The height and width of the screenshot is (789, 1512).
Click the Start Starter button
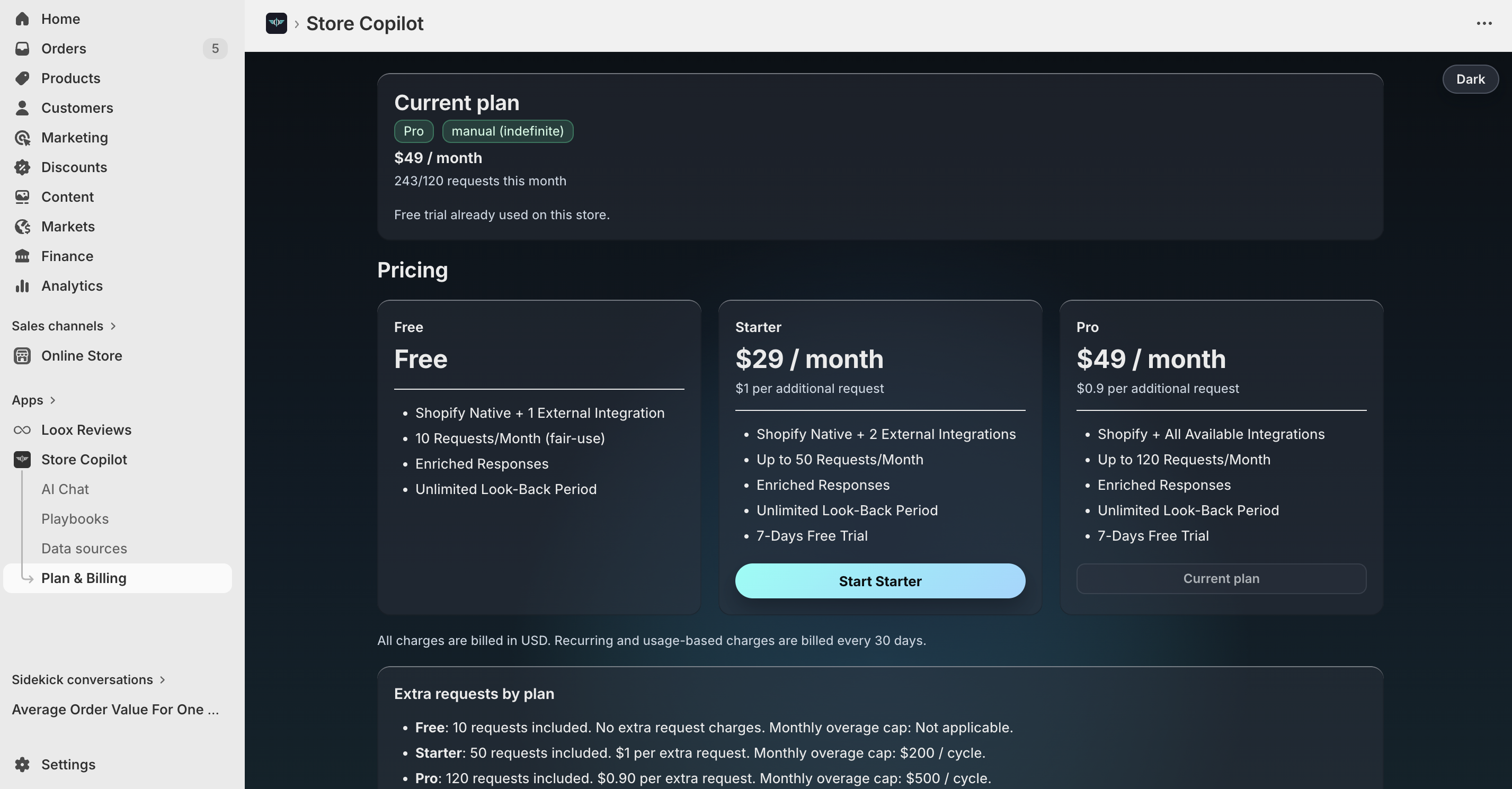880,581
